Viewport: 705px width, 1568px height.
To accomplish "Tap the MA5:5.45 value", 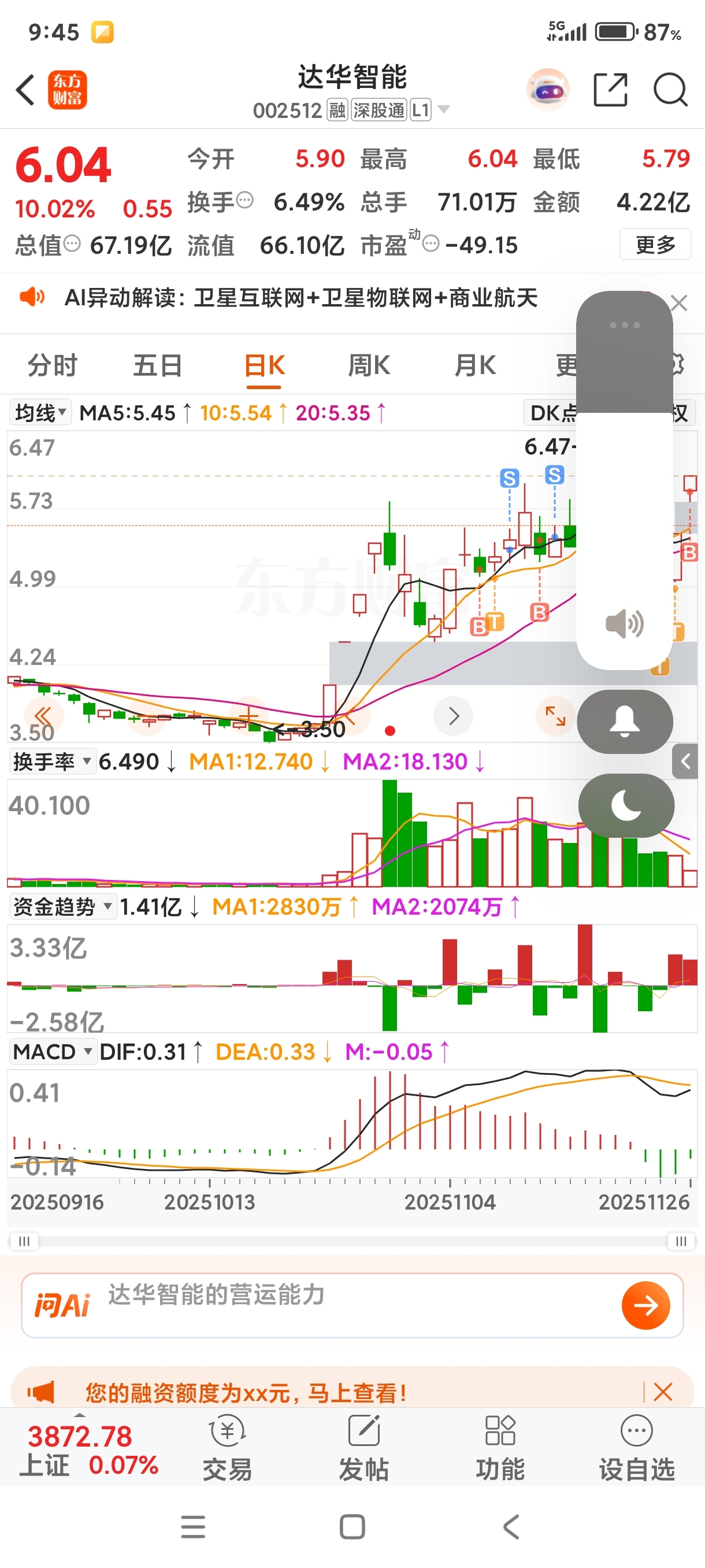I will [x=128, y=413].
